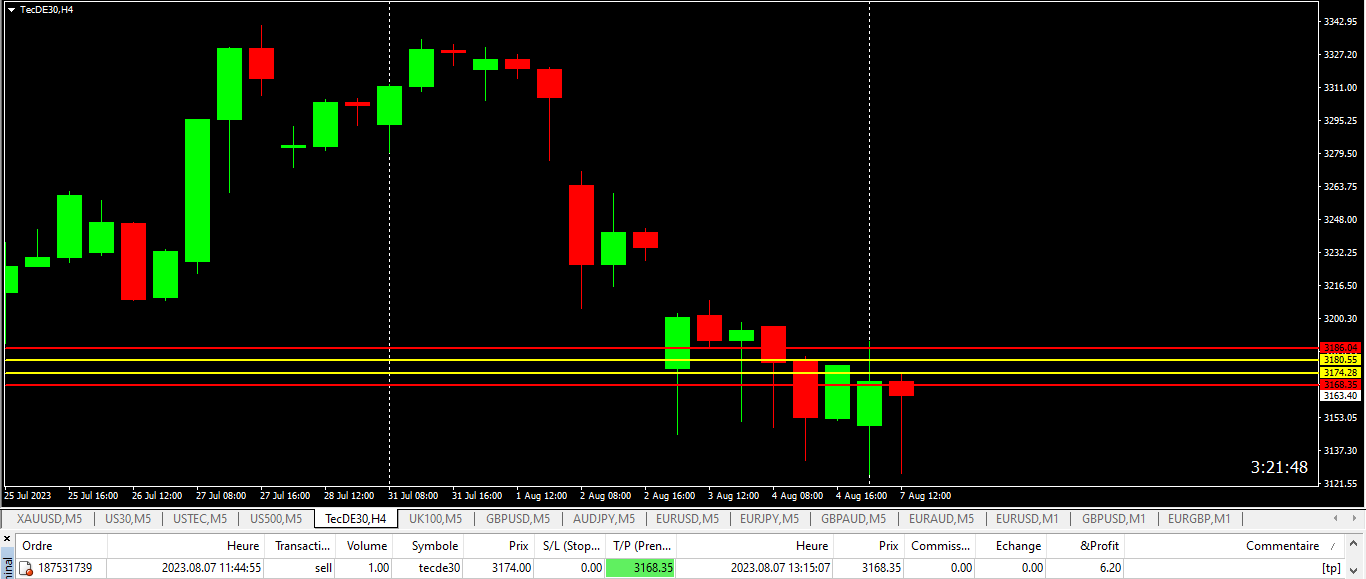Select the red 3186.04 price level label
1366x579 pixels.
tap(1340, 347)
